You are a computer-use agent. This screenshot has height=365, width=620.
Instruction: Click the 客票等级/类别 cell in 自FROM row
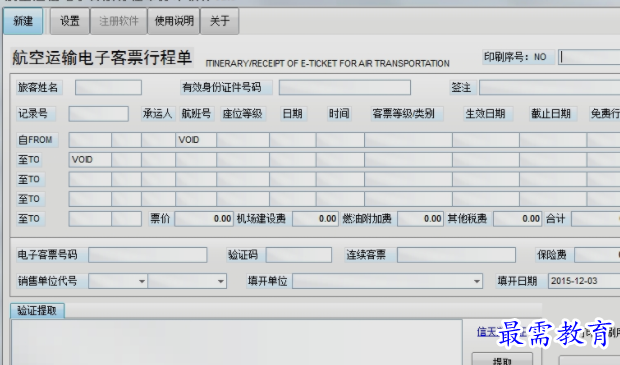408,140
